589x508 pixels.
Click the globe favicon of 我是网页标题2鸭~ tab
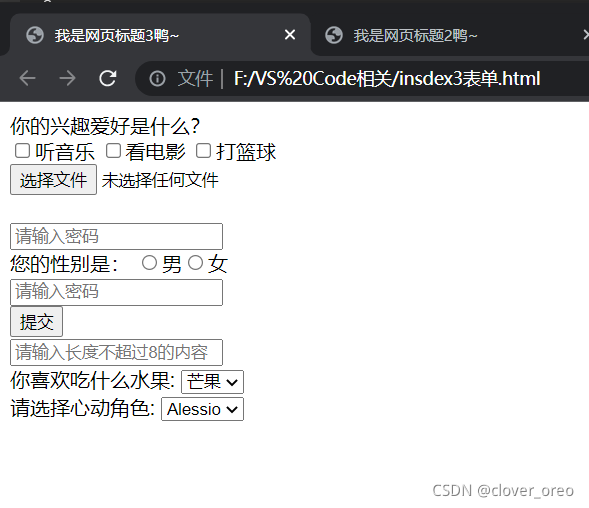(x=334, y=36)
